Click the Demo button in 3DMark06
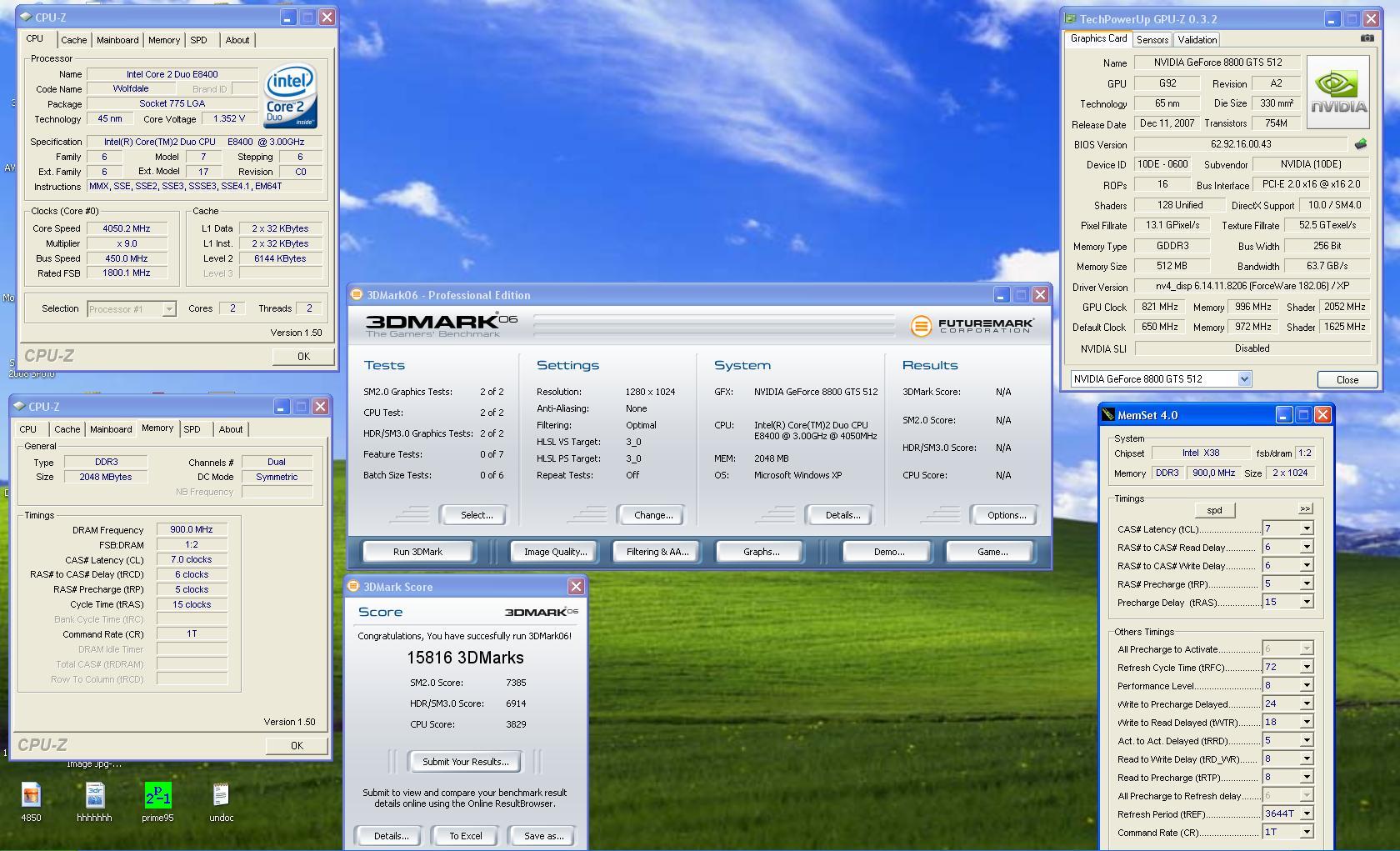 889,552
